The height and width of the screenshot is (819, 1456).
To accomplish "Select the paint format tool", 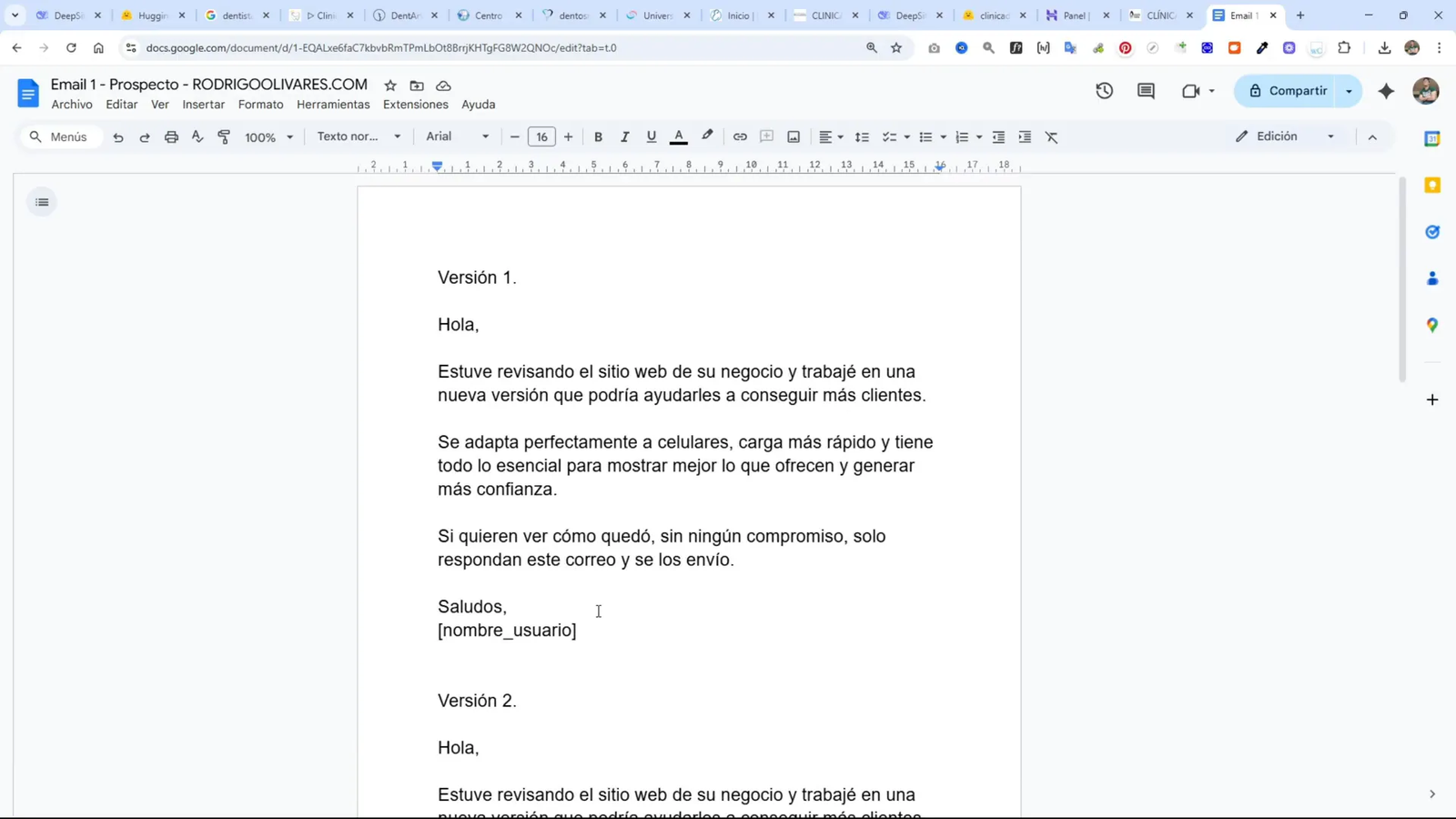I will tap(224, 136).
